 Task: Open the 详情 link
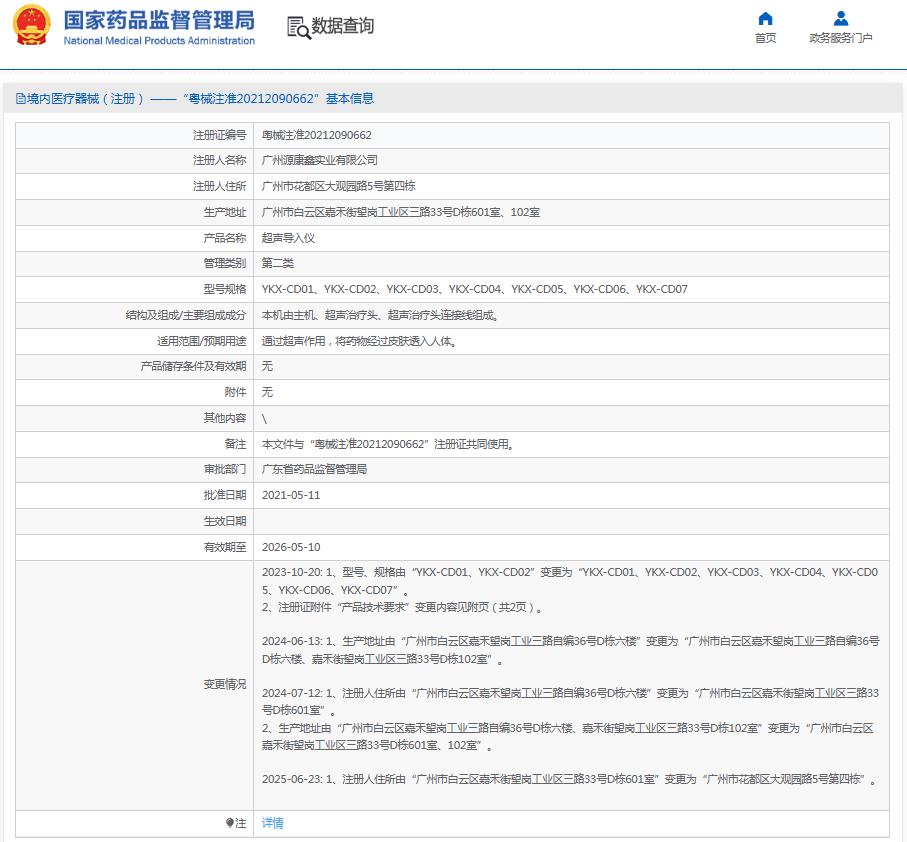[273, 823]
